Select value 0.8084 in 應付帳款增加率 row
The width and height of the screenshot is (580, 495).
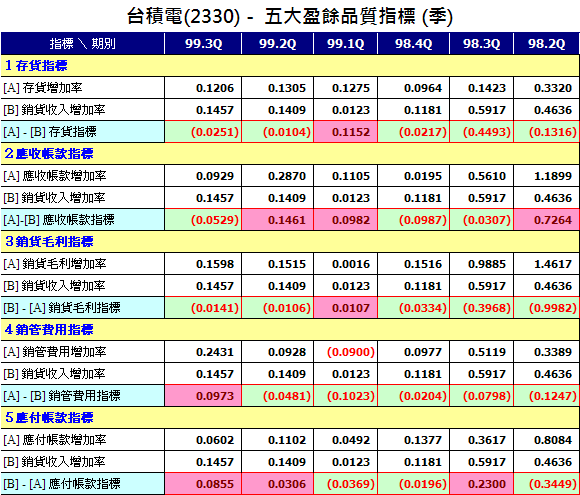553,440
